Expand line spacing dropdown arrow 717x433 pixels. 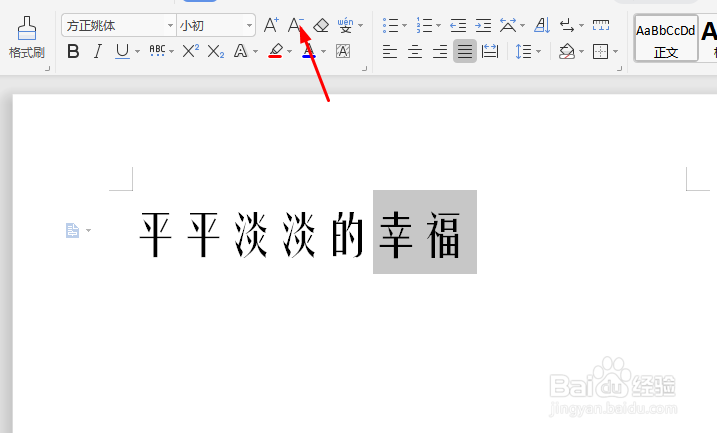tap(538, 51)
